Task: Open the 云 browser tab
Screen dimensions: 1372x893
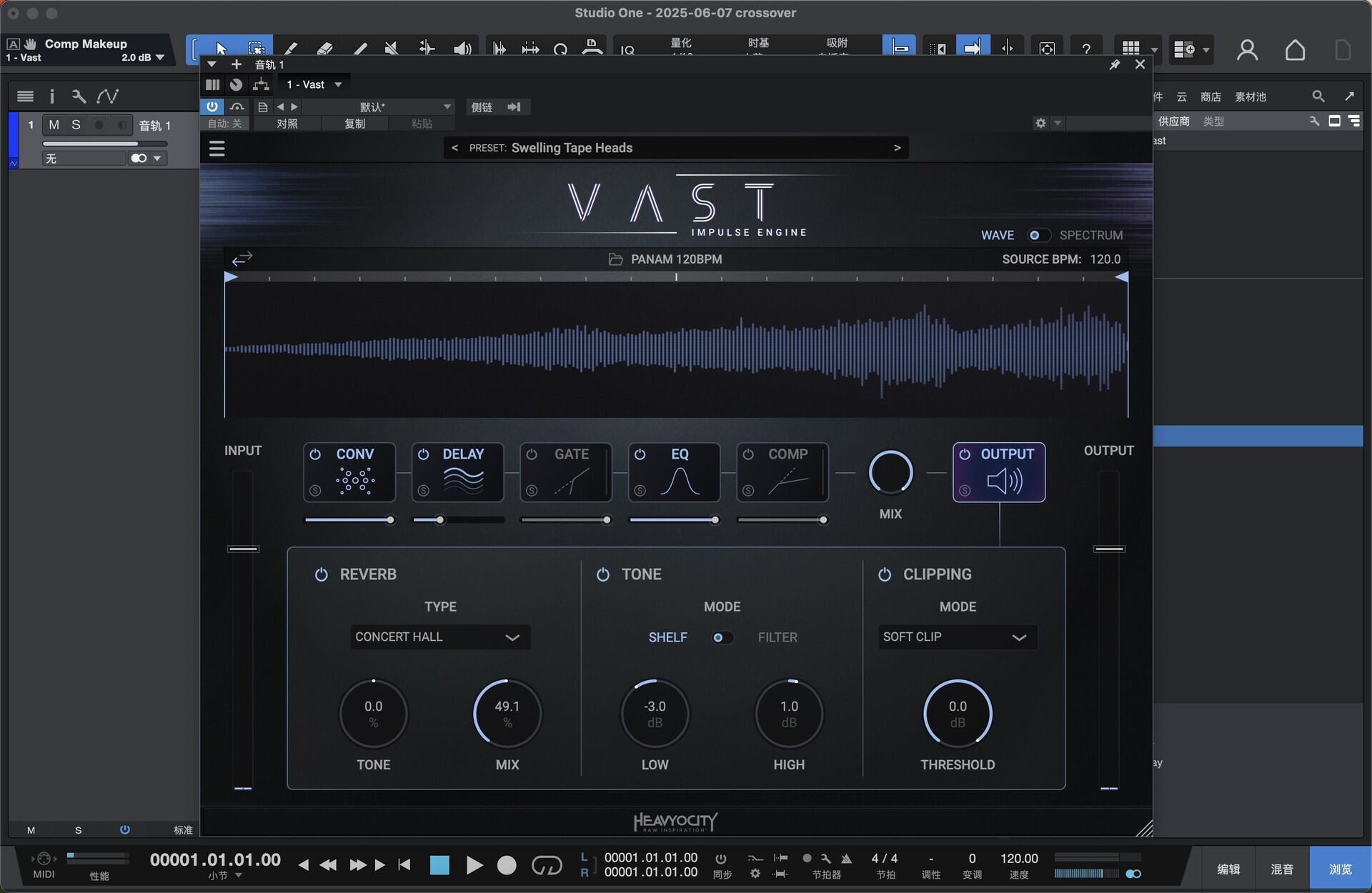Action: [1182, 96]
